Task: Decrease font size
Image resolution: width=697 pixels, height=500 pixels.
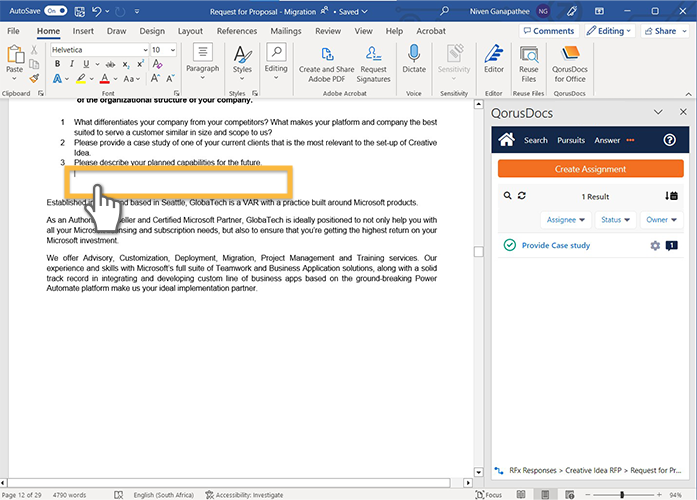Action: tap(170, 79)
